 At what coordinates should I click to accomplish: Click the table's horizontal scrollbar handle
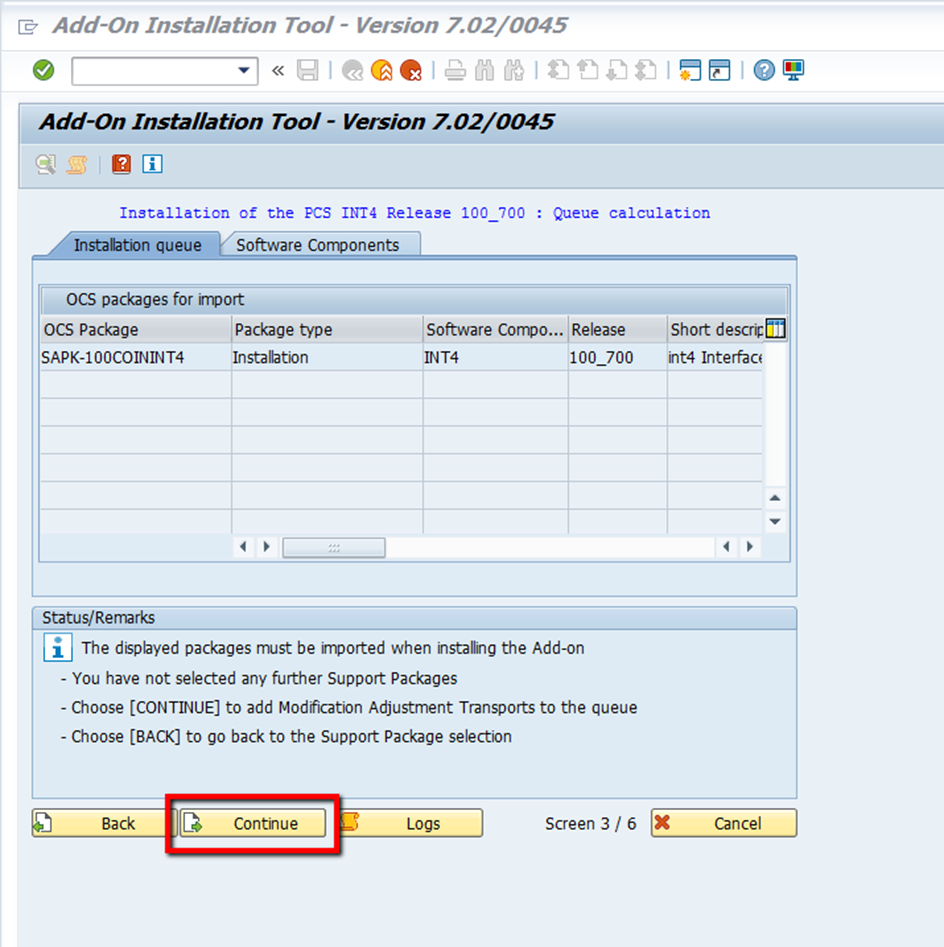click(334, 547)
